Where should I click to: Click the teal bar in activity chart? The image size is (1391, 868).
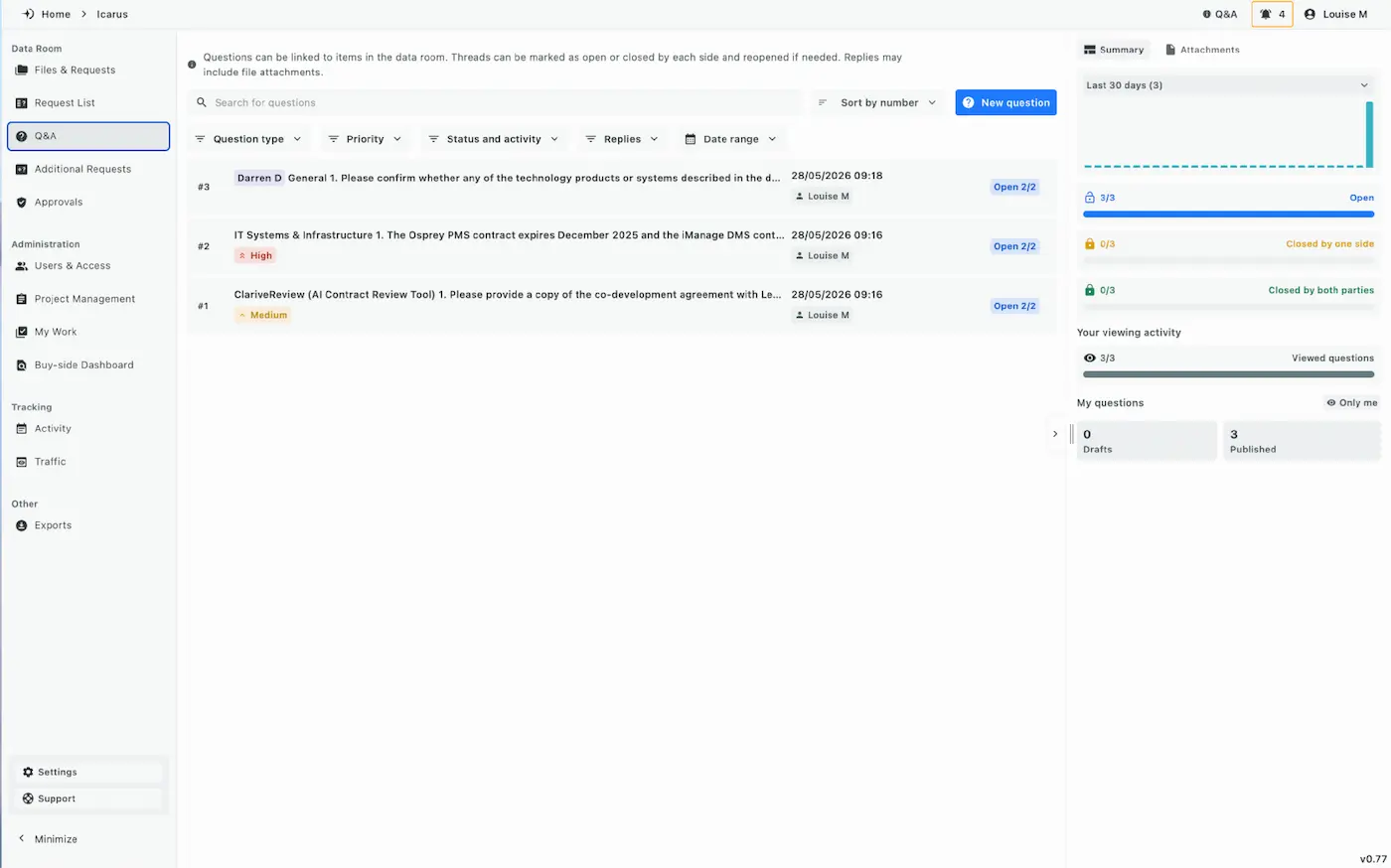point(1369,134)
